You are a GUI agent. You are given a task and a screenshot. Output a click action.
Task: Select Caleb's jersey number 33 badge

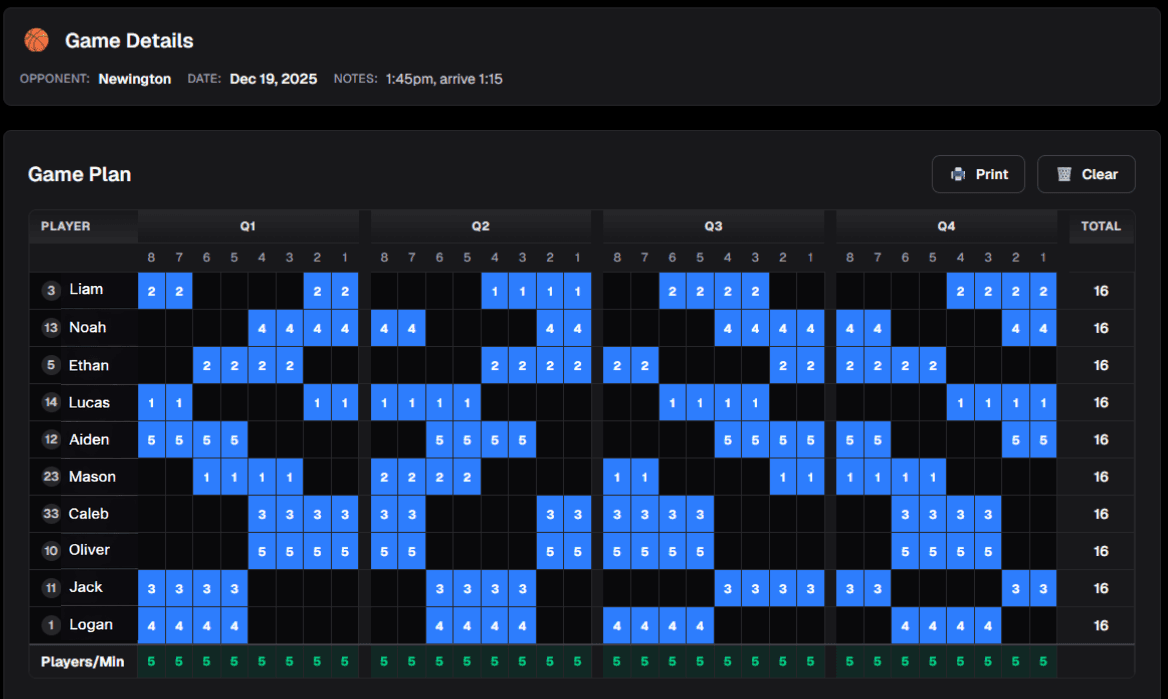[51, 514]
